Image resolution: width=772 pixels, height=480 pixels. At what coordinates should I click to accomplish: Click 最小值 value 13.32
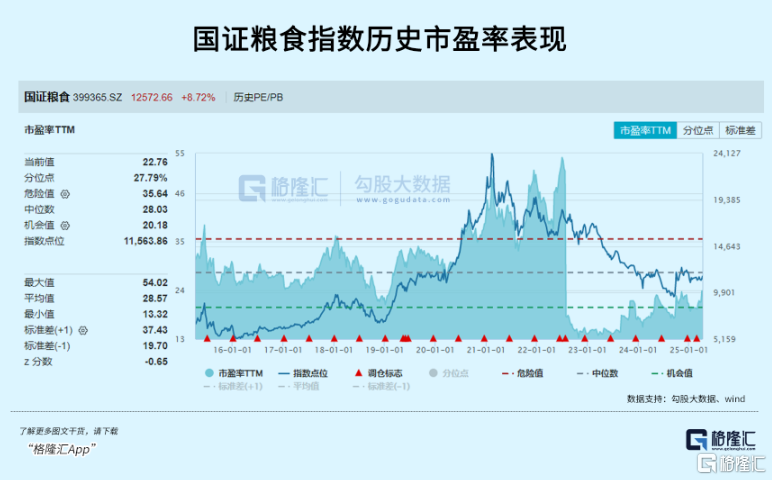click(155, 314)
